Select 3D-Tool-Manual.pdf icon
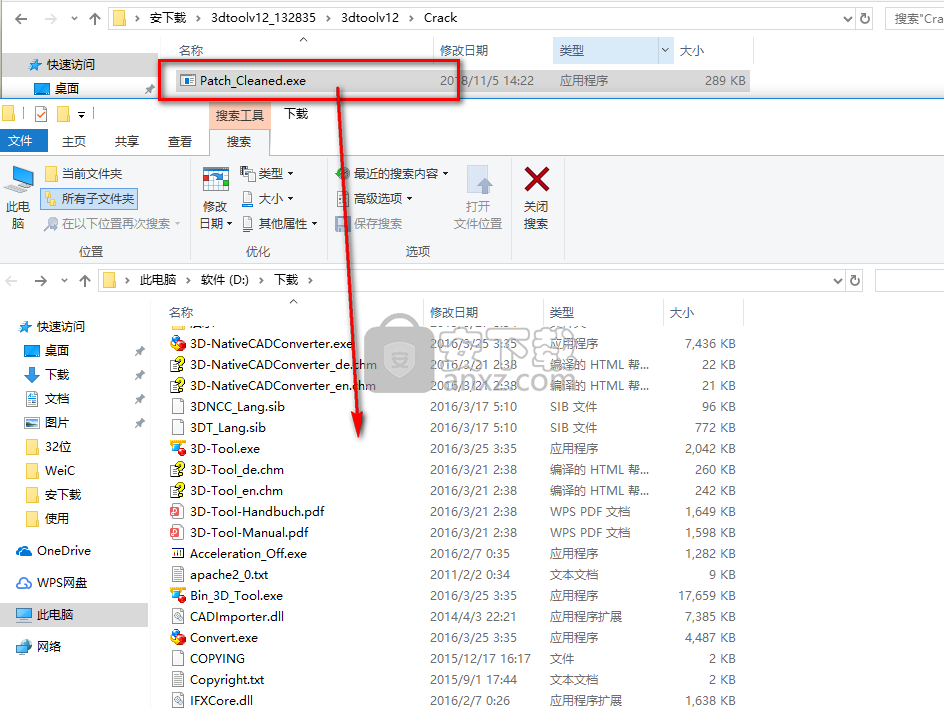Screen dimensions: 944x709 [176, 533]
